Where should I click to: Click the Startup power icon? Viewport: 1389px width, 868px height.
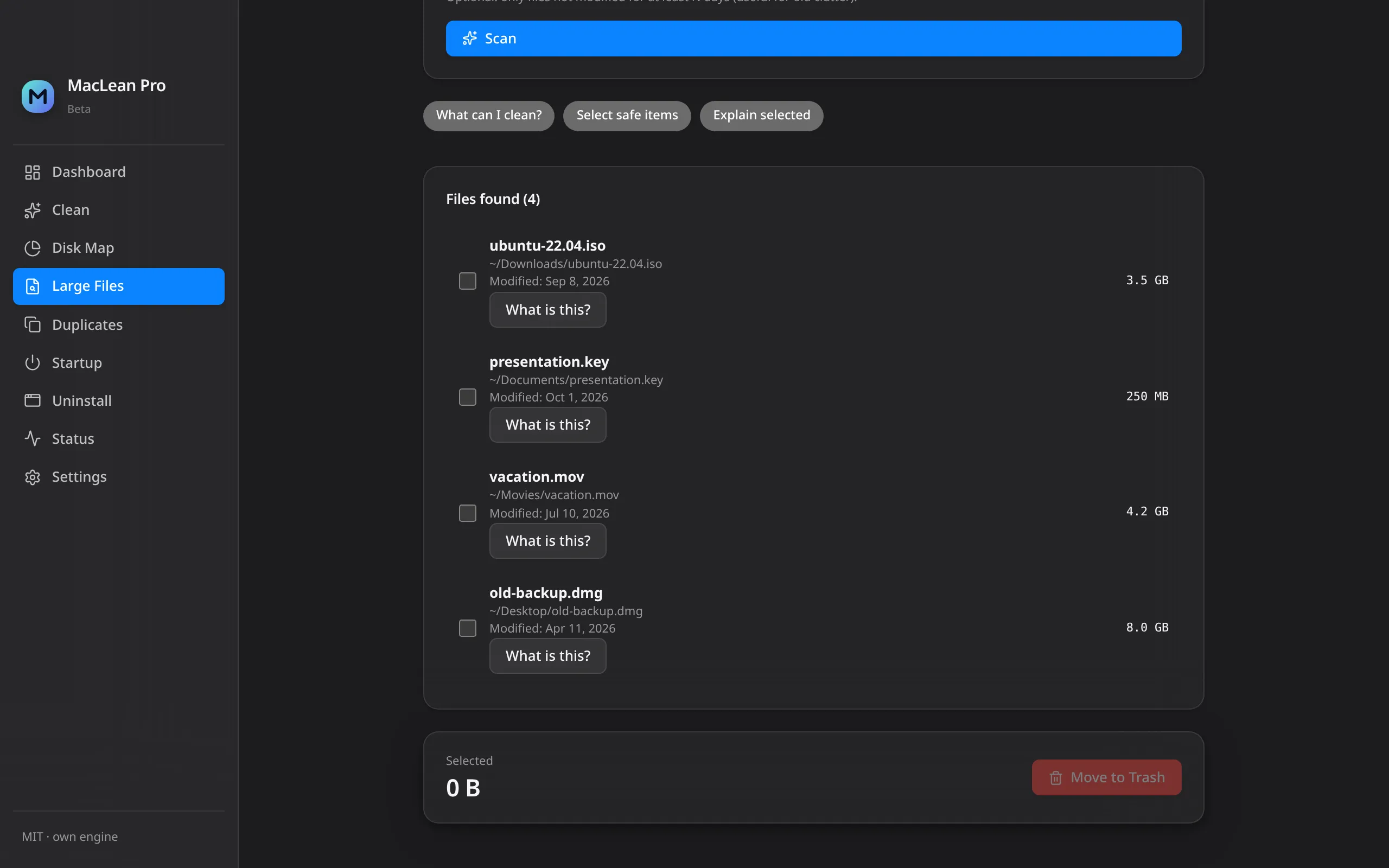[x=33, y=363]
